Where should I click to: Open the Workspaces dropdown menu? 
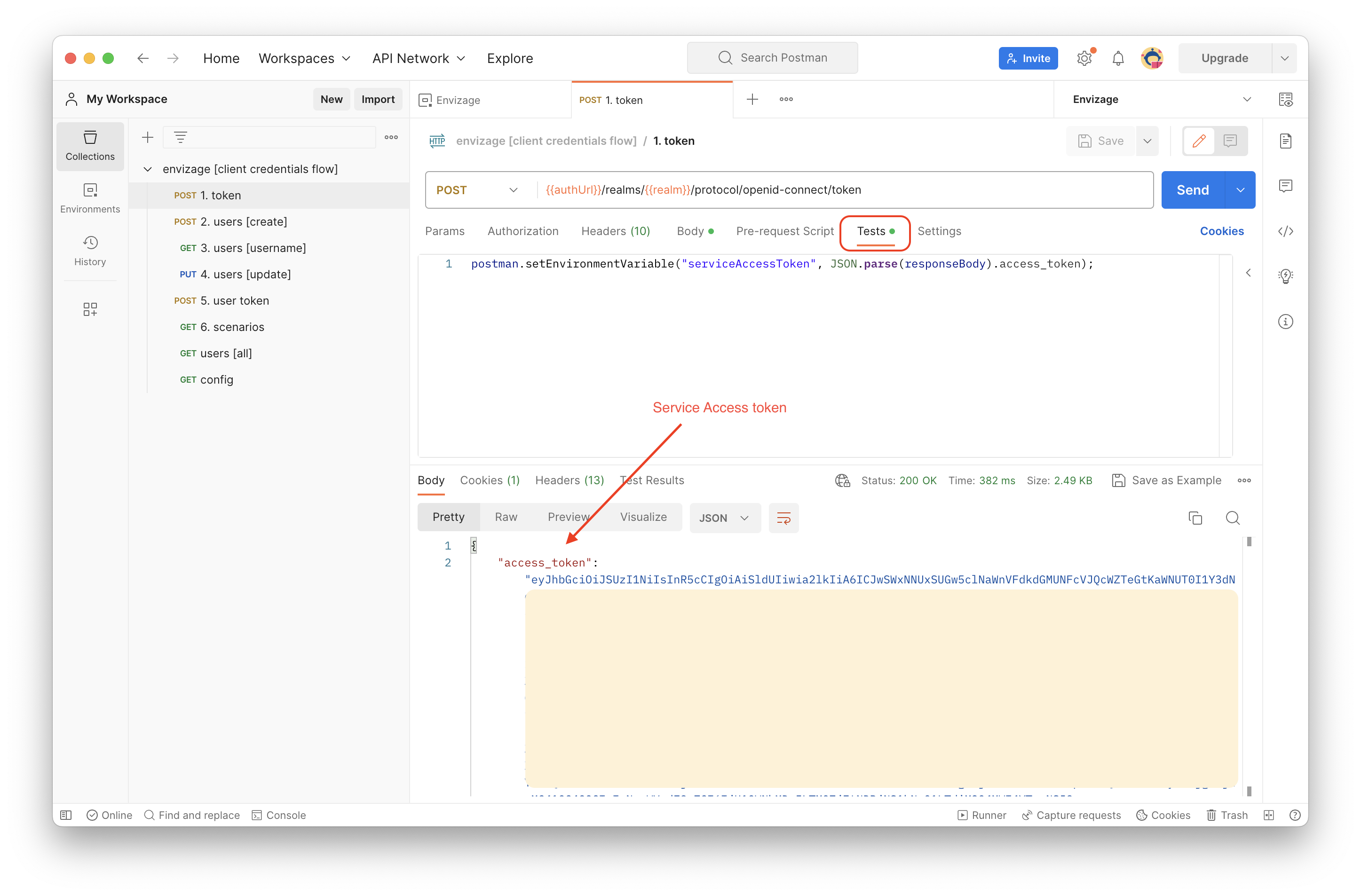pyautogui.click(x=304, y=58)
